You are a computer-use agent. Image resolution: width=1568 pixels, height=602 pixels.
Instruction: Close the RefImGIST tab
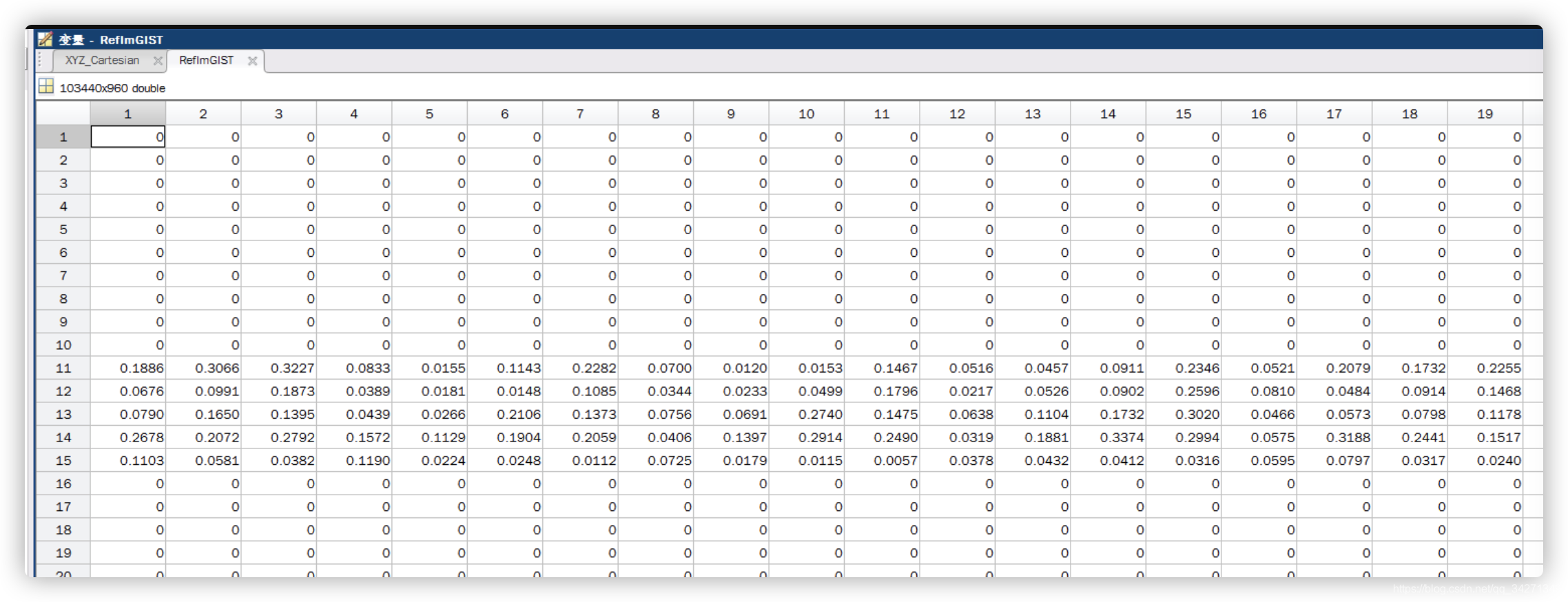tap(252, 61)
